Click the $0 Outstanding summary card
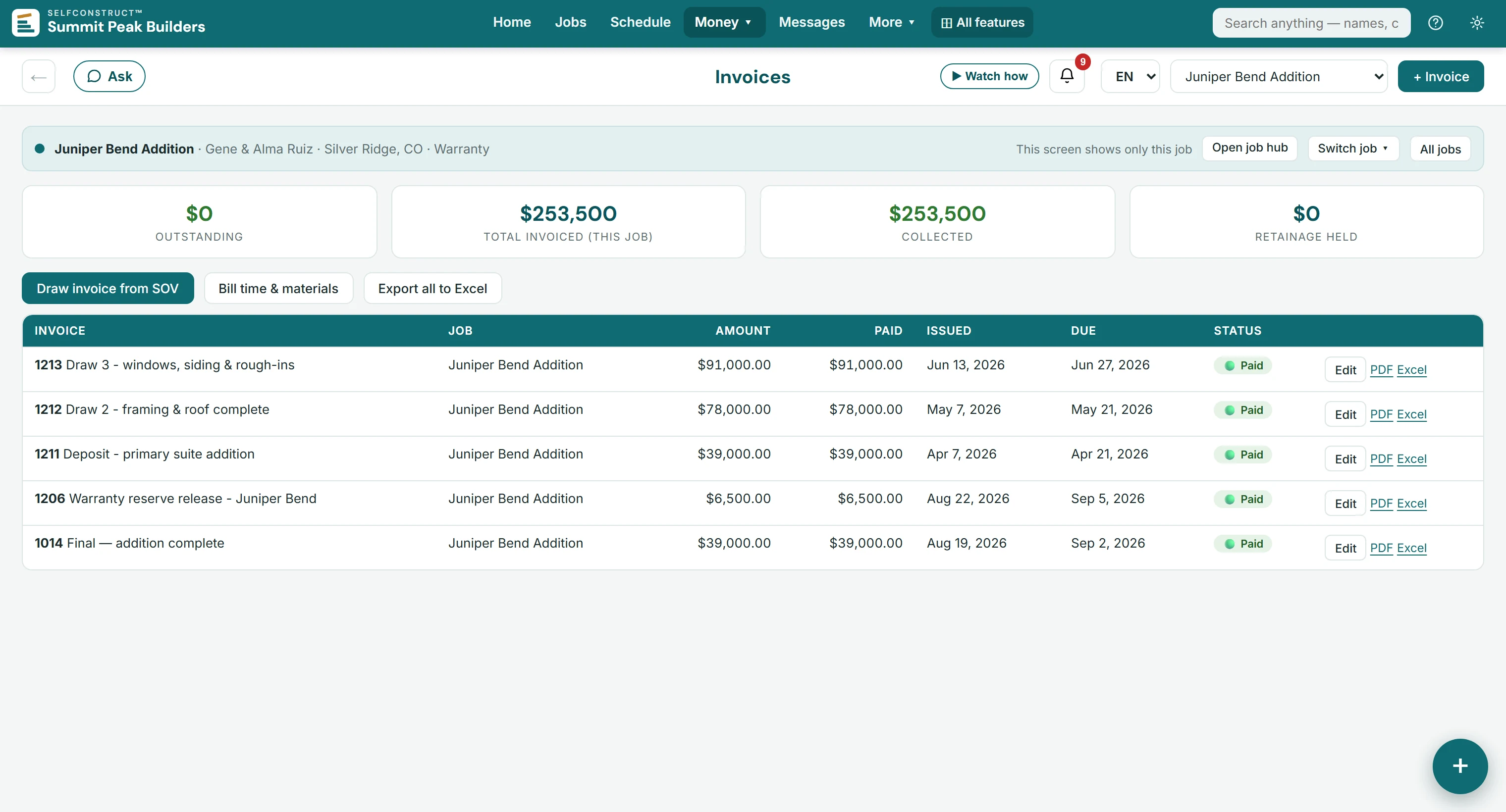The image size is (1506, 812). pyautogui.click(x=199, y=222)
